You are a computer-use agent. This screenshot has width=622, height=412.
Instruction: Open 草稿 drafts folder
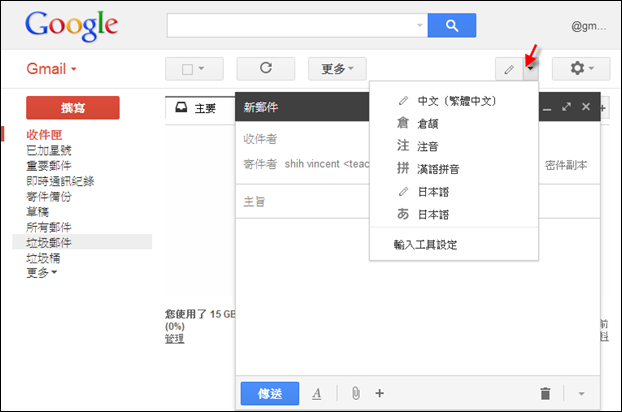click(x=37, y=212)
